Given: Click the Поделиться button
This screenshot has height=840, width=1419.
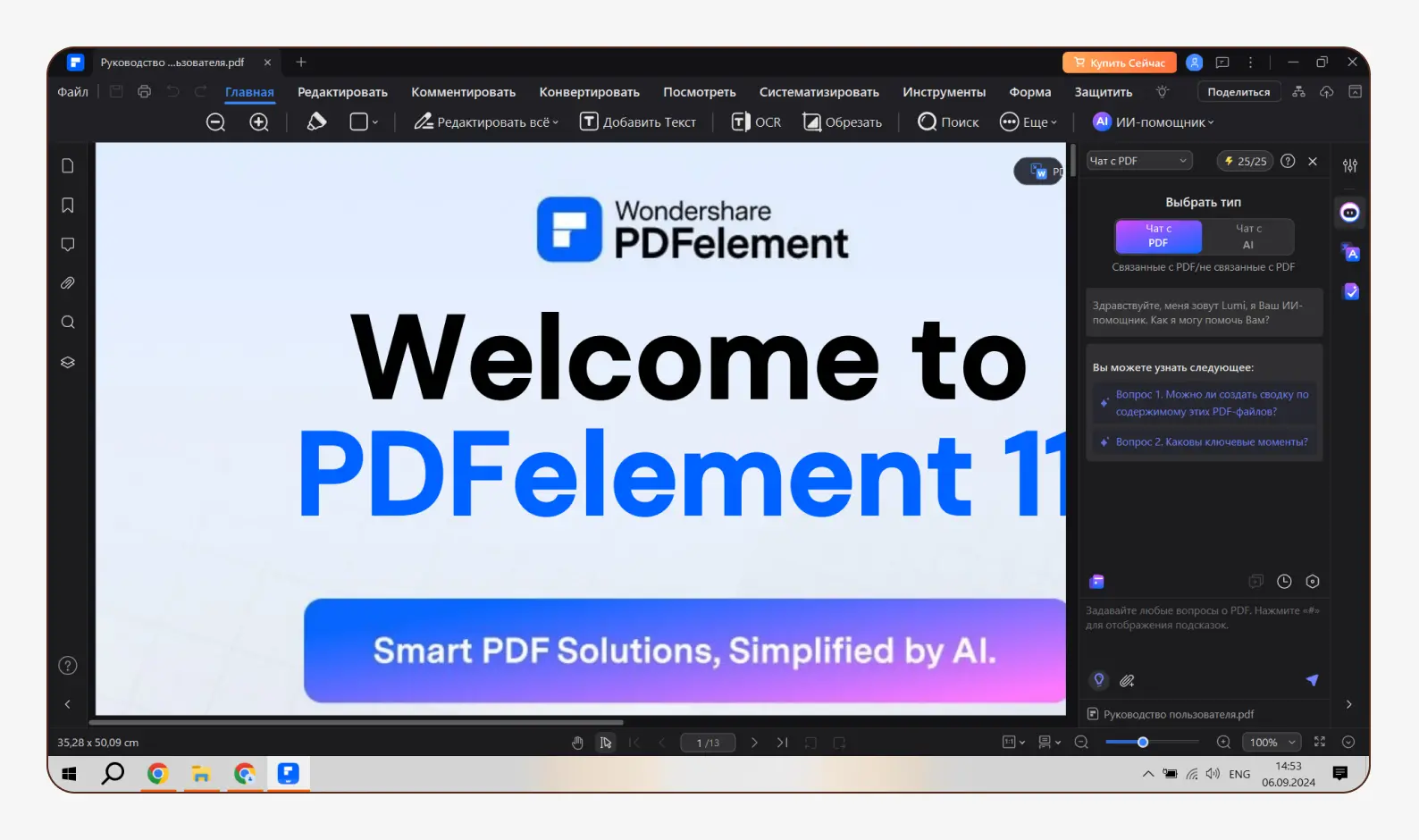Looking at the screenshot, I should pos(1238,92).
